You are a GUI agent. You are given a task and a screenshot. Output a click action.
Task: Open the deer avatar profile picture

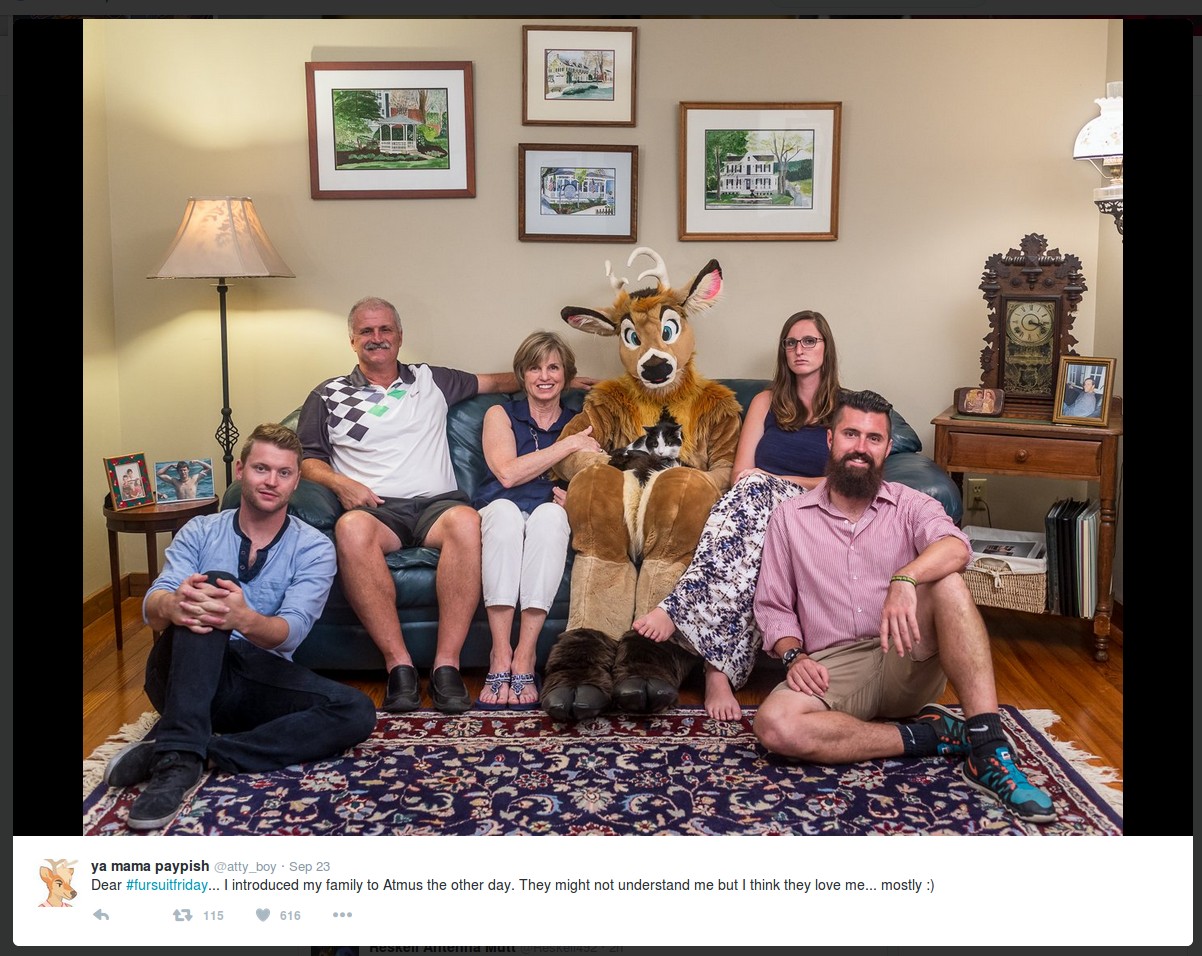point(58,883)
